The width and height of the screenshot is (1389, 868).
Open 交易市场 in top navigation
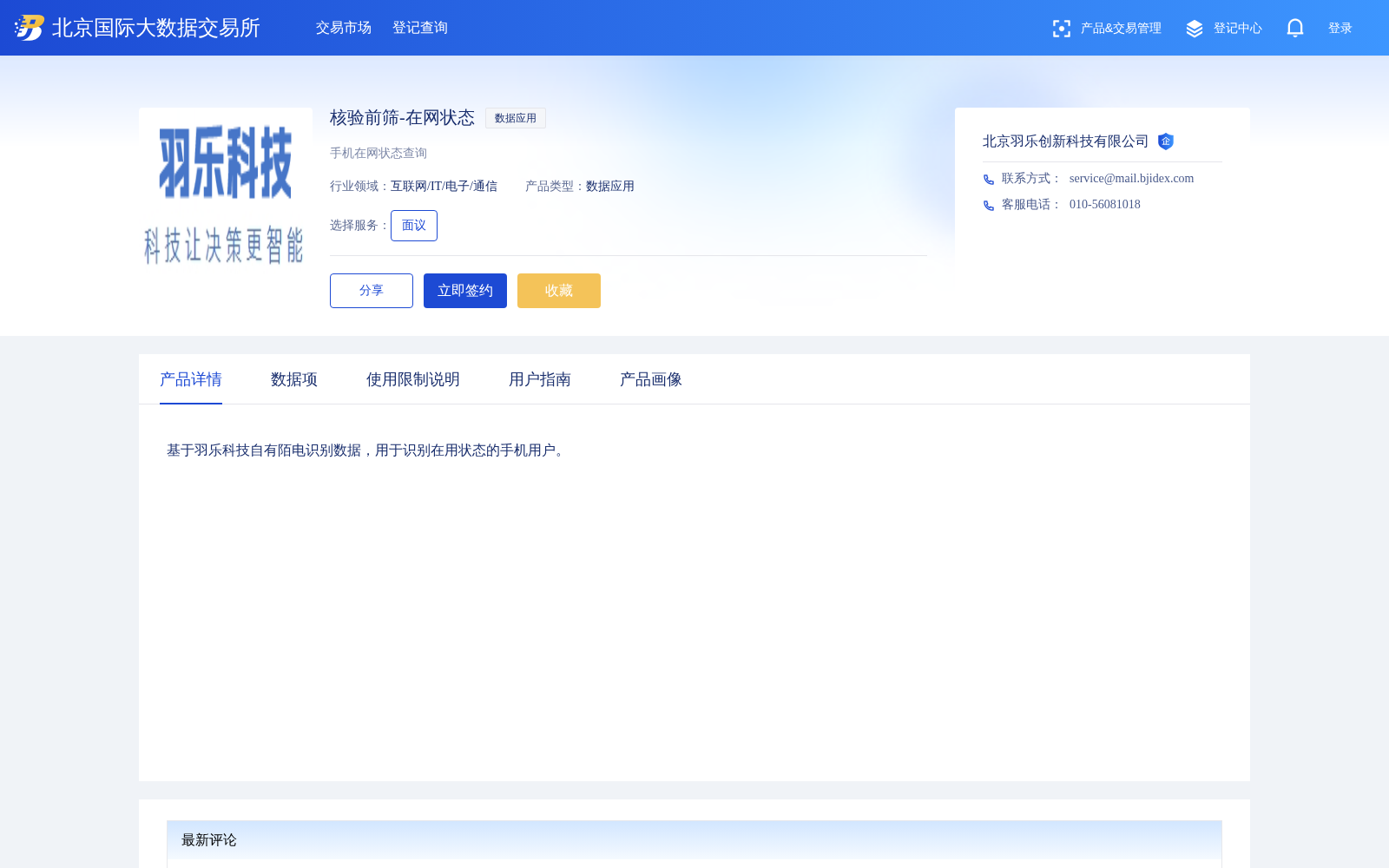point(344,28)
